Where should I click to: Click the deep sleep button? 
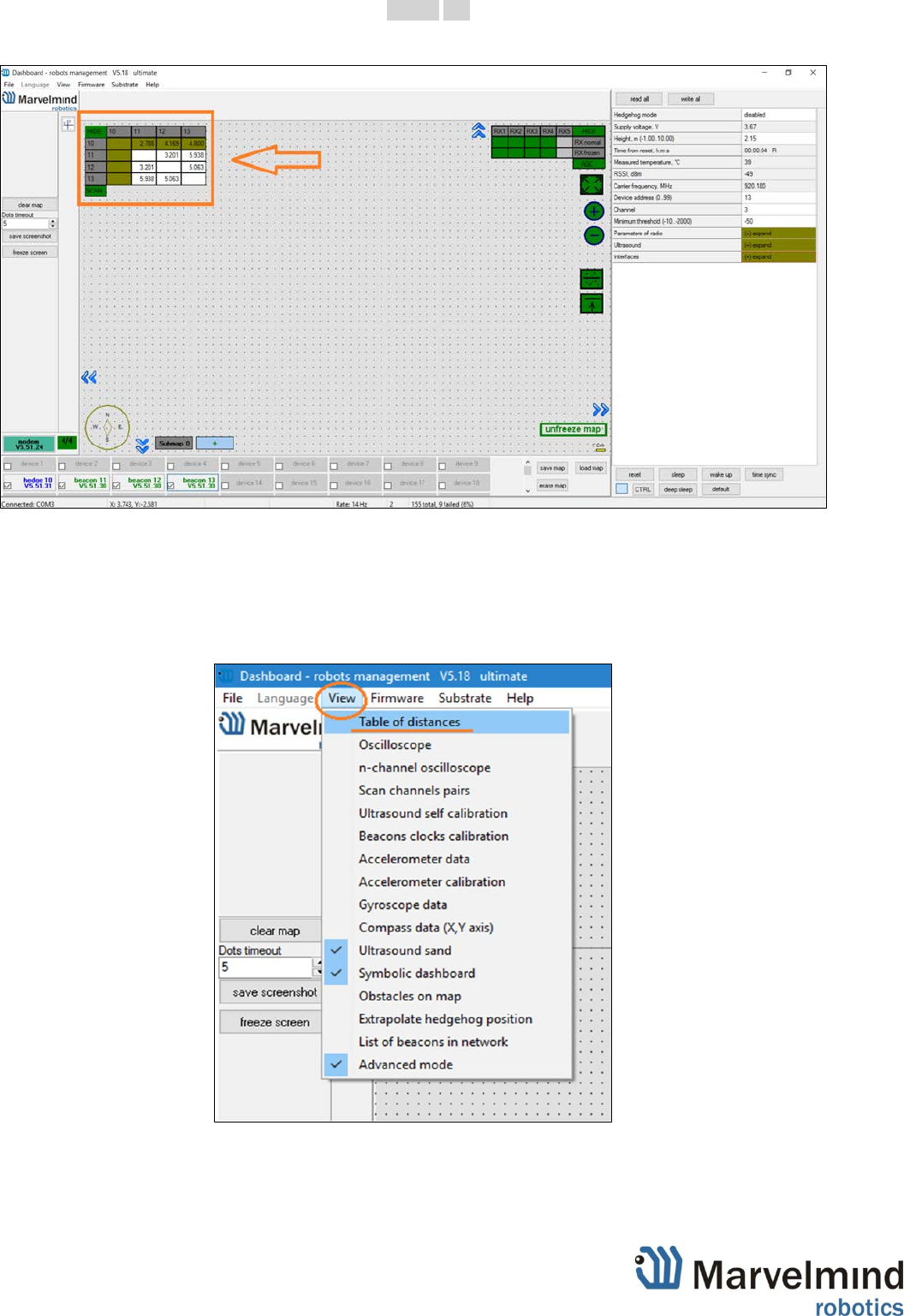678,490
